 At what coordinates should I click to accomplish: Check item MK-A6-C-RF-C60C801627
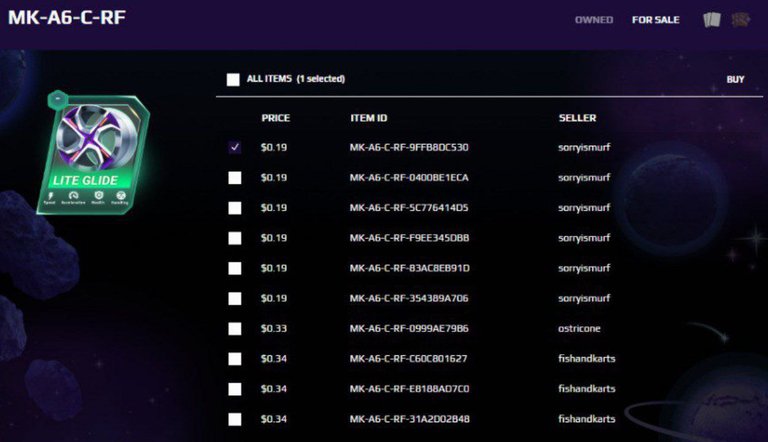tap(235, 359)
